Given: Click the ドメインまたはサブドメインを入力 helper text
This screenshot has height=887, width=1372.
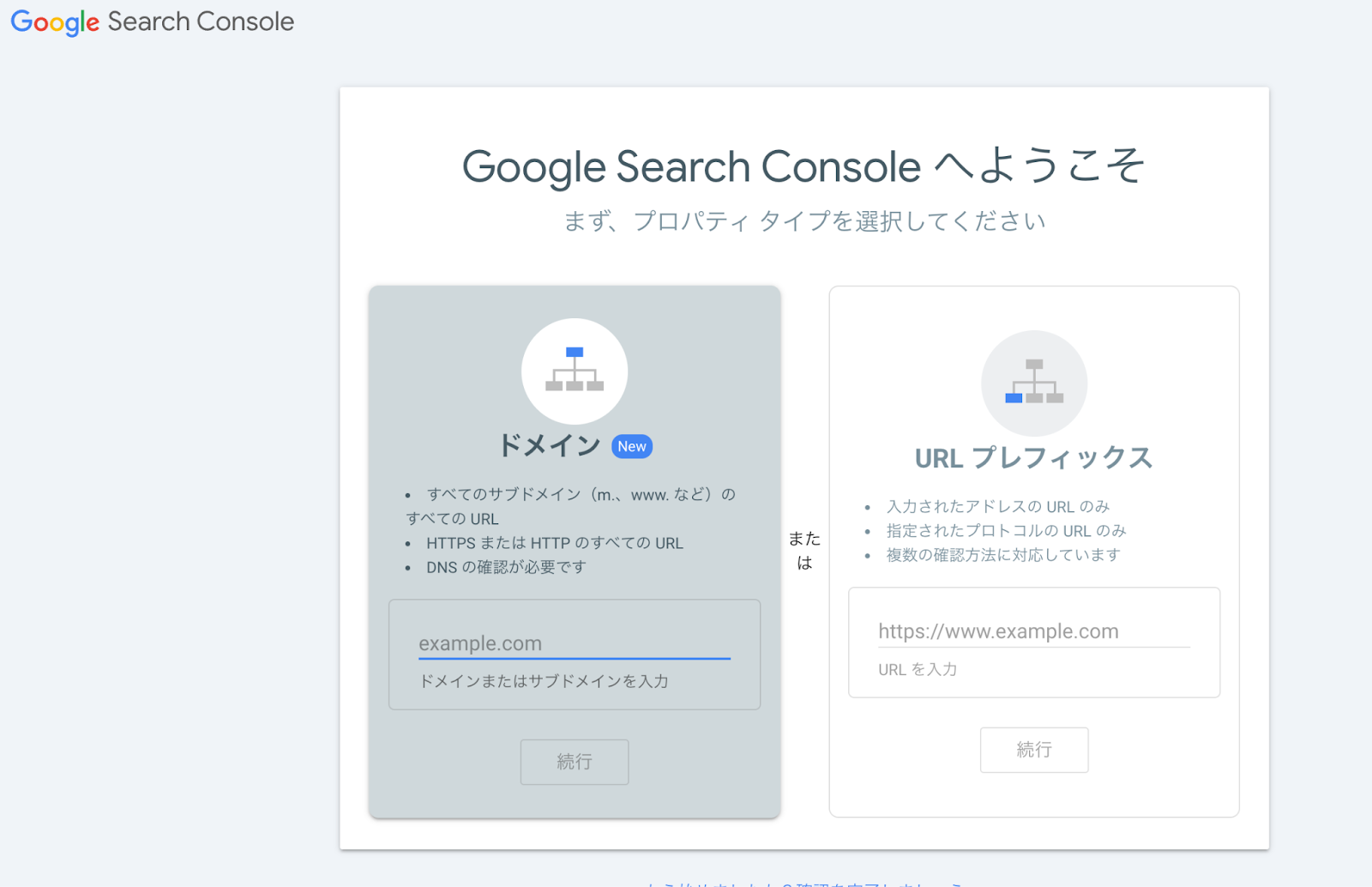Looking at the screenshot, I should [x=544, y=681].
